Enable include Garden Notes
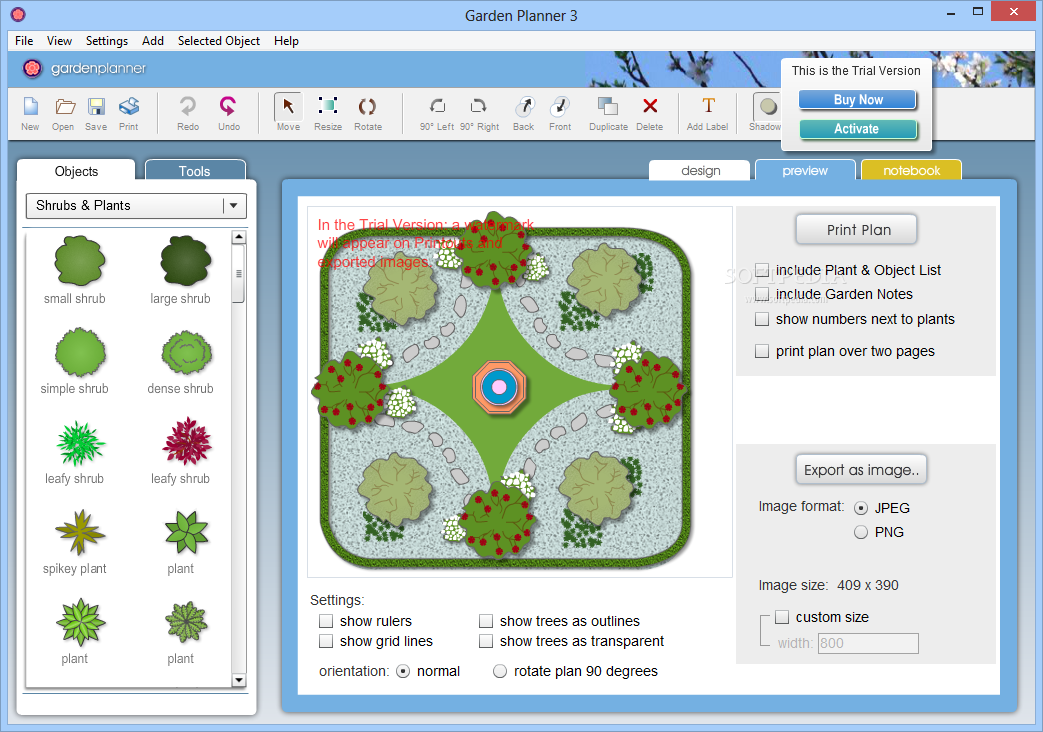This screenshot has width=1043, height=732. coord(762,294)
